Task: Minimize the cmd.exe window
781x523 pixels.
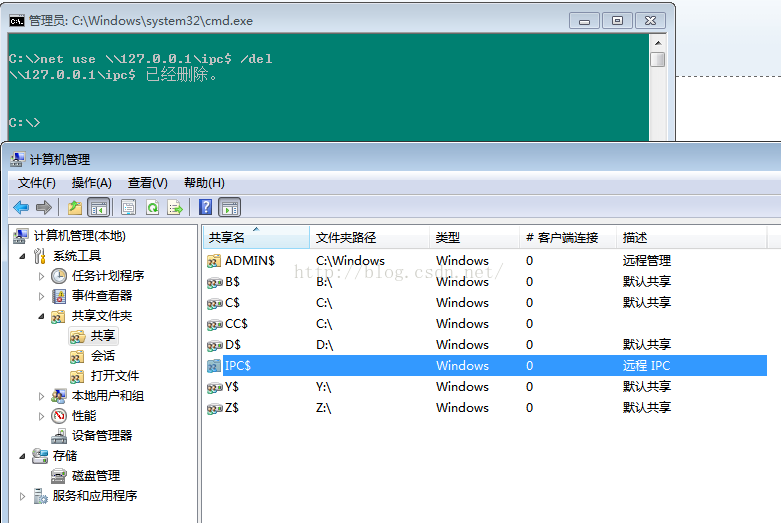Action: (584, 21)
